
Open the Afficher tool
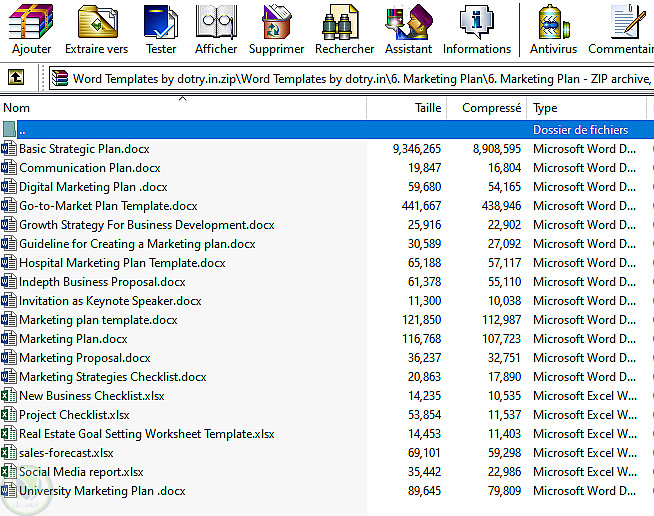[216, 22]
